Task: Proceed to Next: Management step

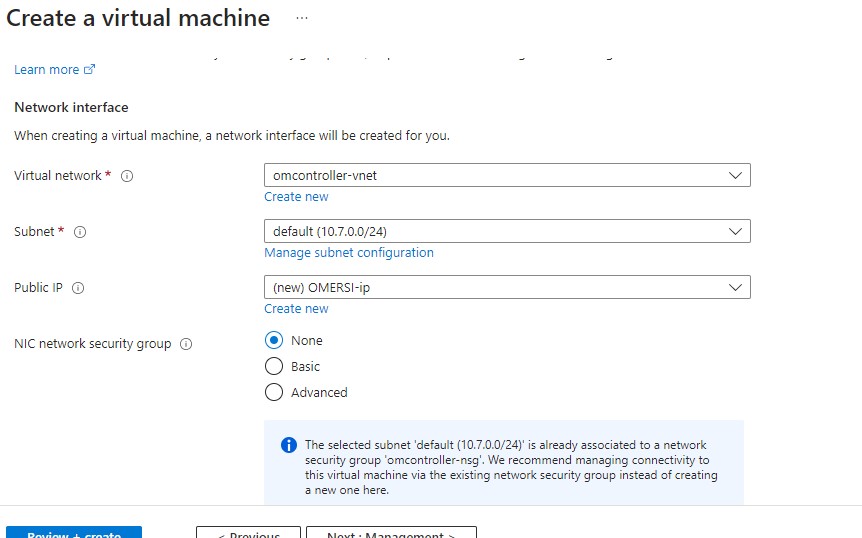Action: 391,533
